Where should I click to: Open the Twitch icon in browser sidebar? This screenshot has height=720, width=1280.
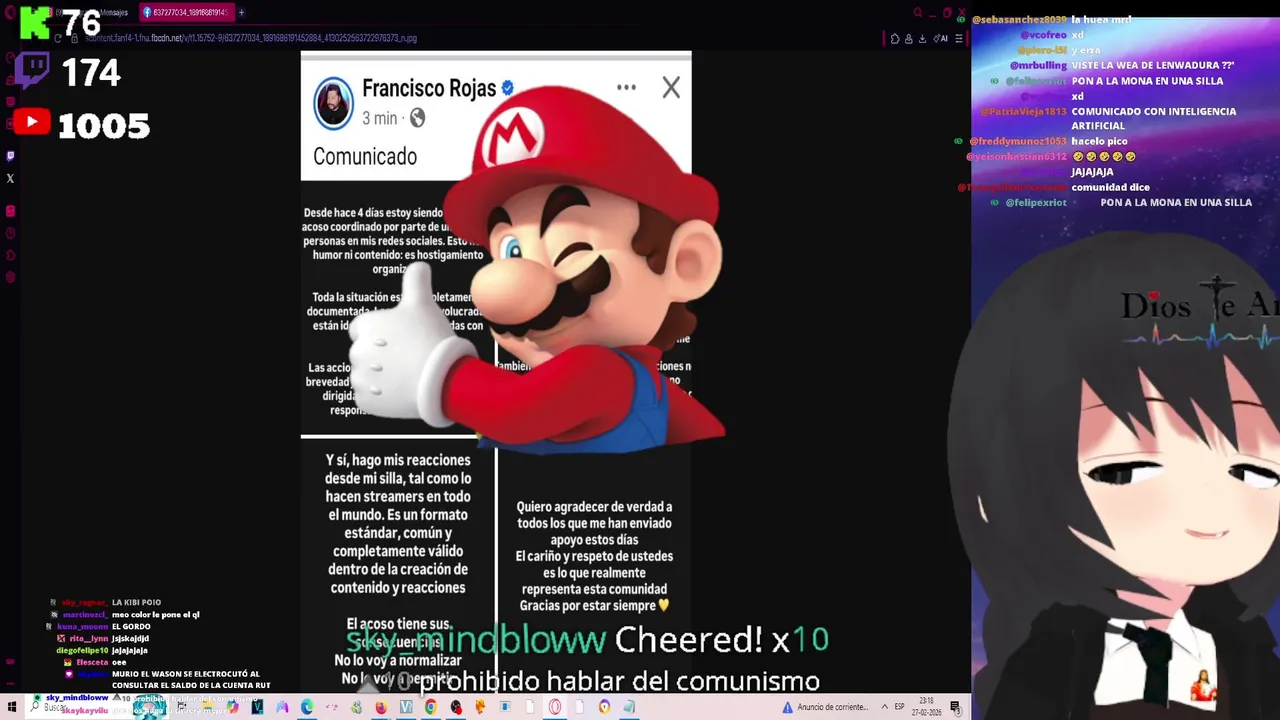(10, 156)
